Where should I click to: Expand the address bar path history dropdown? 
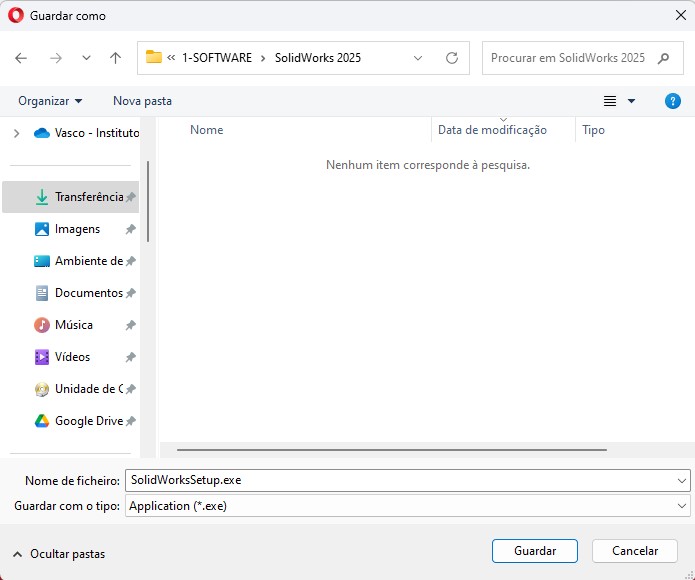click(418, 58)
